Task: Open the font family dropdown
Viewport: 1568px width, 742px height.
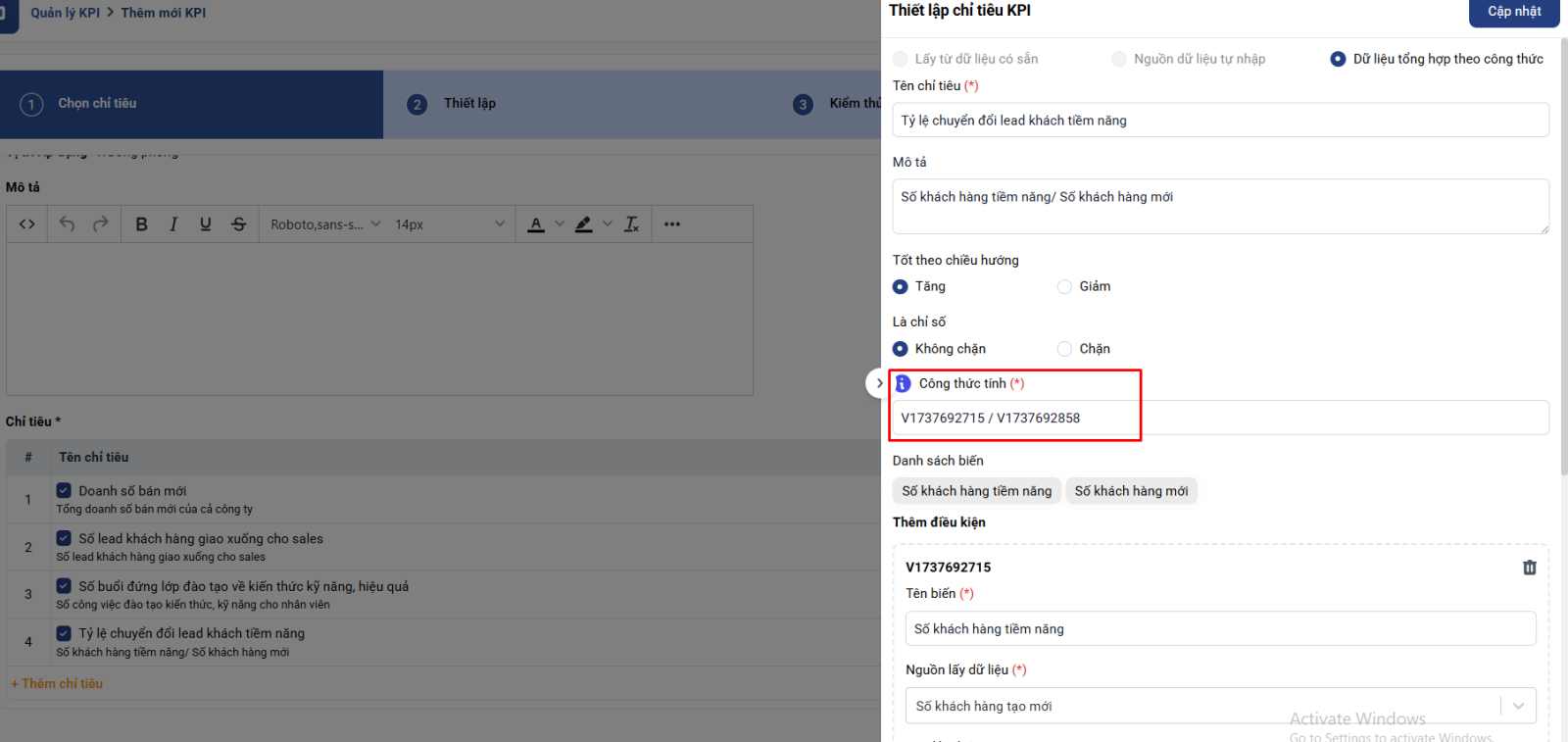Action: pyautogui.click(x=325, y=224)
